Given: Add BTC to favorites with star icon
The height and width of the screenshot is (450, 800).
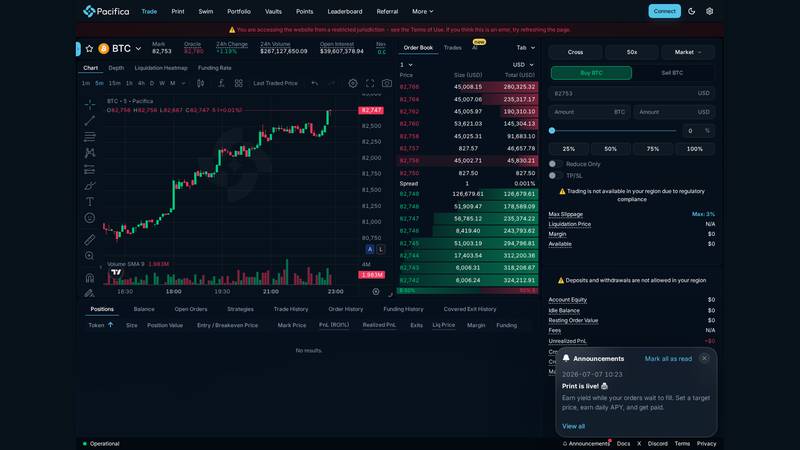Looking at the screenshot, I should 89,48.
